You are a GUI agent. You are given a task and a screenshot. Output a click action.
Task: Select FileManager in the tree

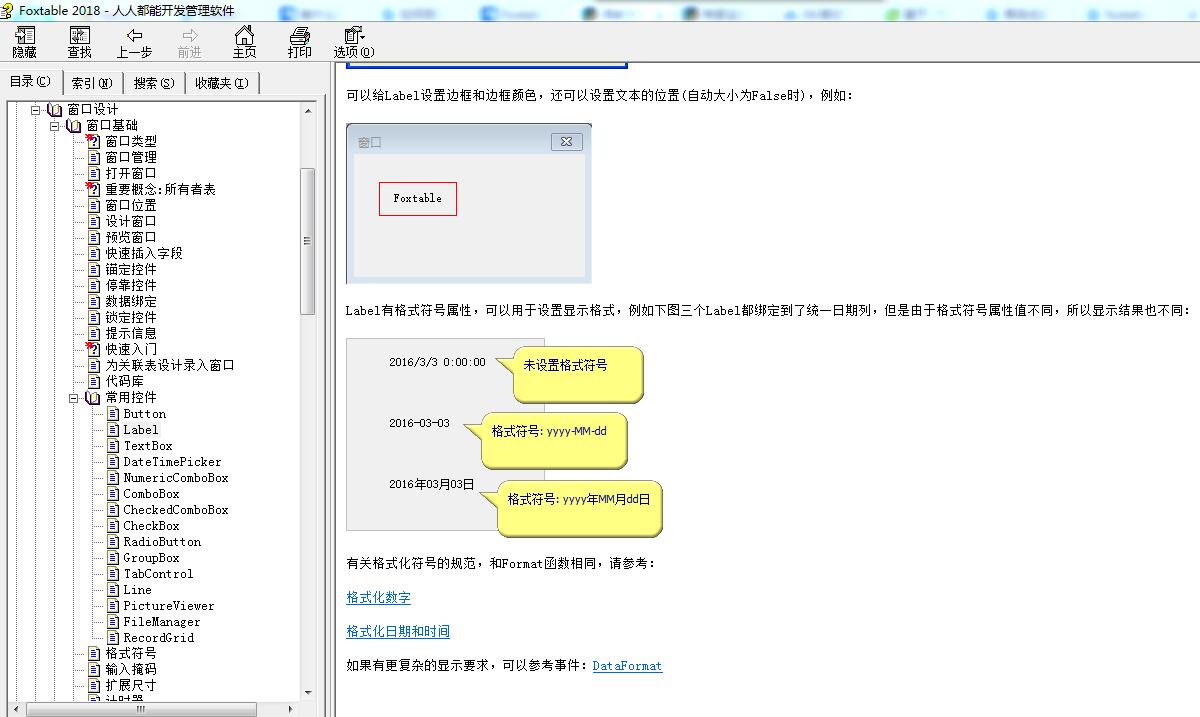tap(162, 621)
